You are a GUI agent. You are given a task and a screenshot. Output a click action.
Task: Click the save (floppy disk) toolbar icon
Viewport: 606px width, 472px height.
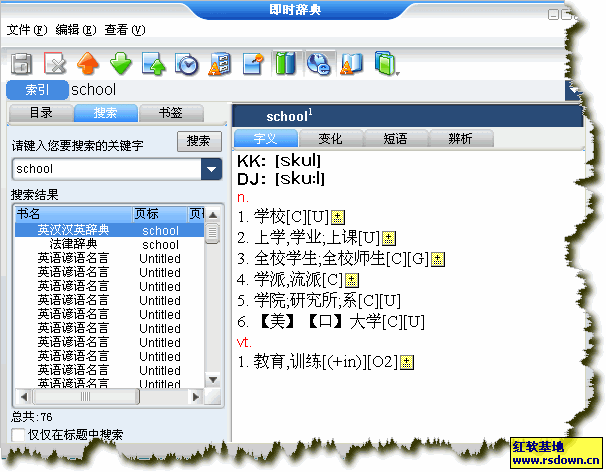coord(21,65)
